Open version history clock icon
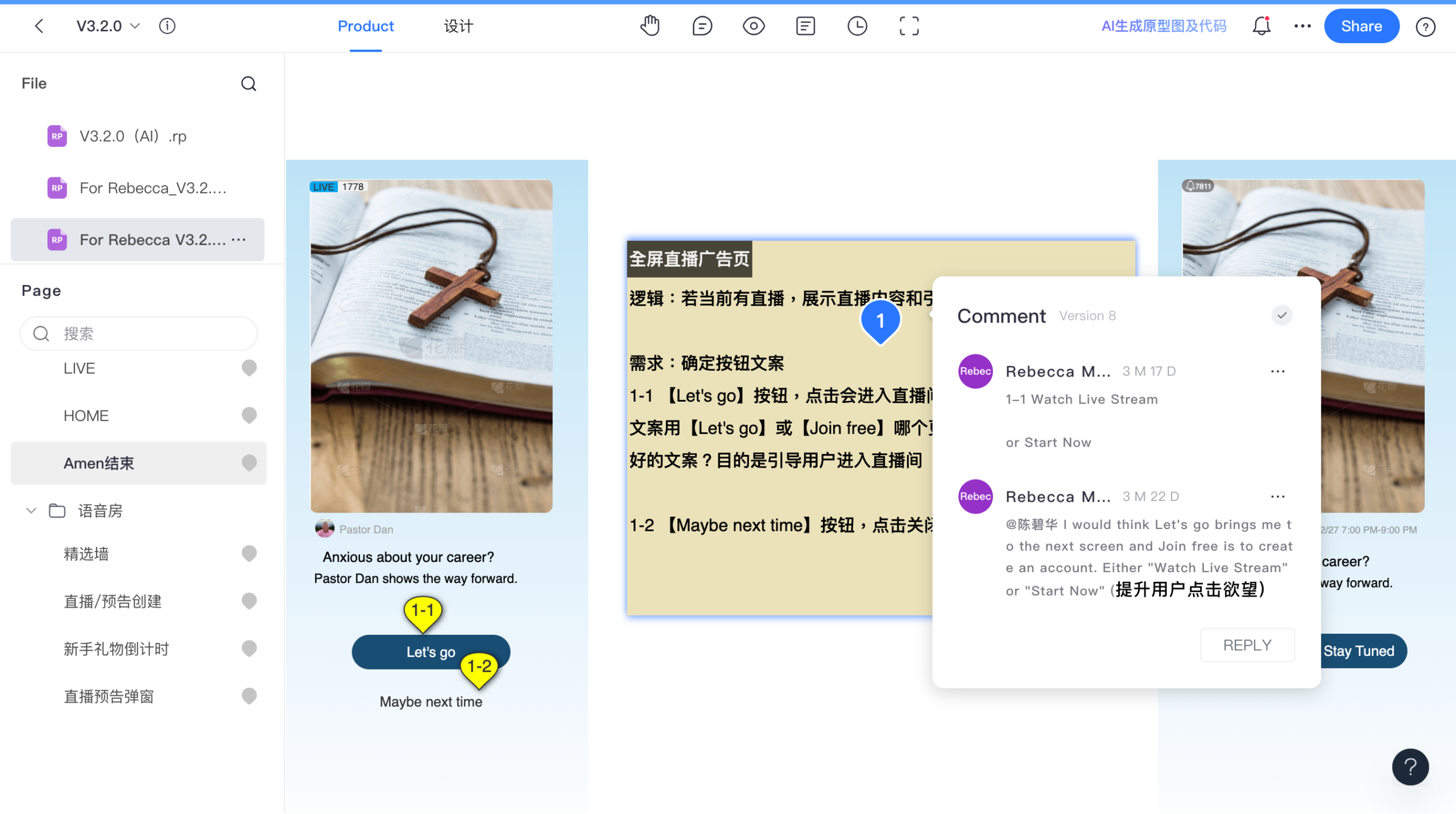 tap(857, 26)
